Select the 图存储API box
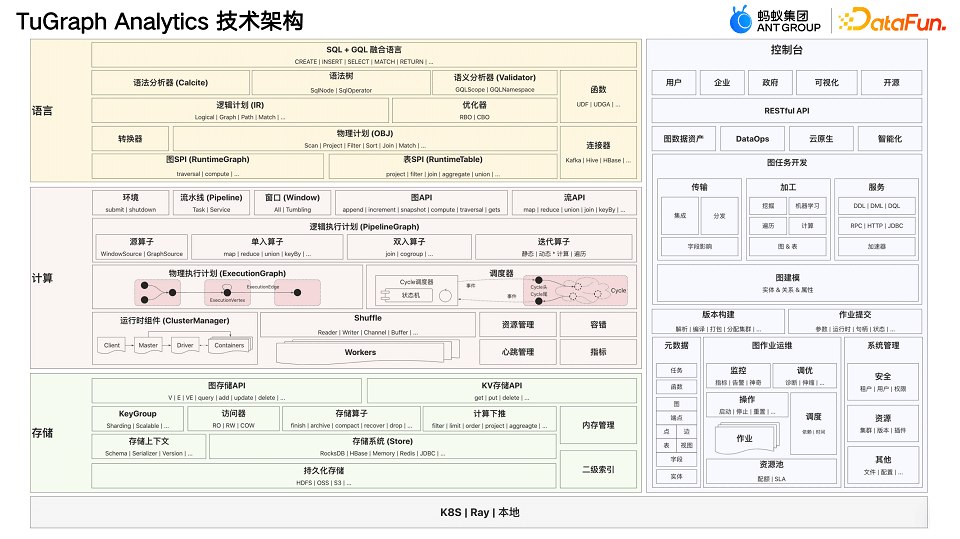This screenshot has width=960, height=539. 227,391
